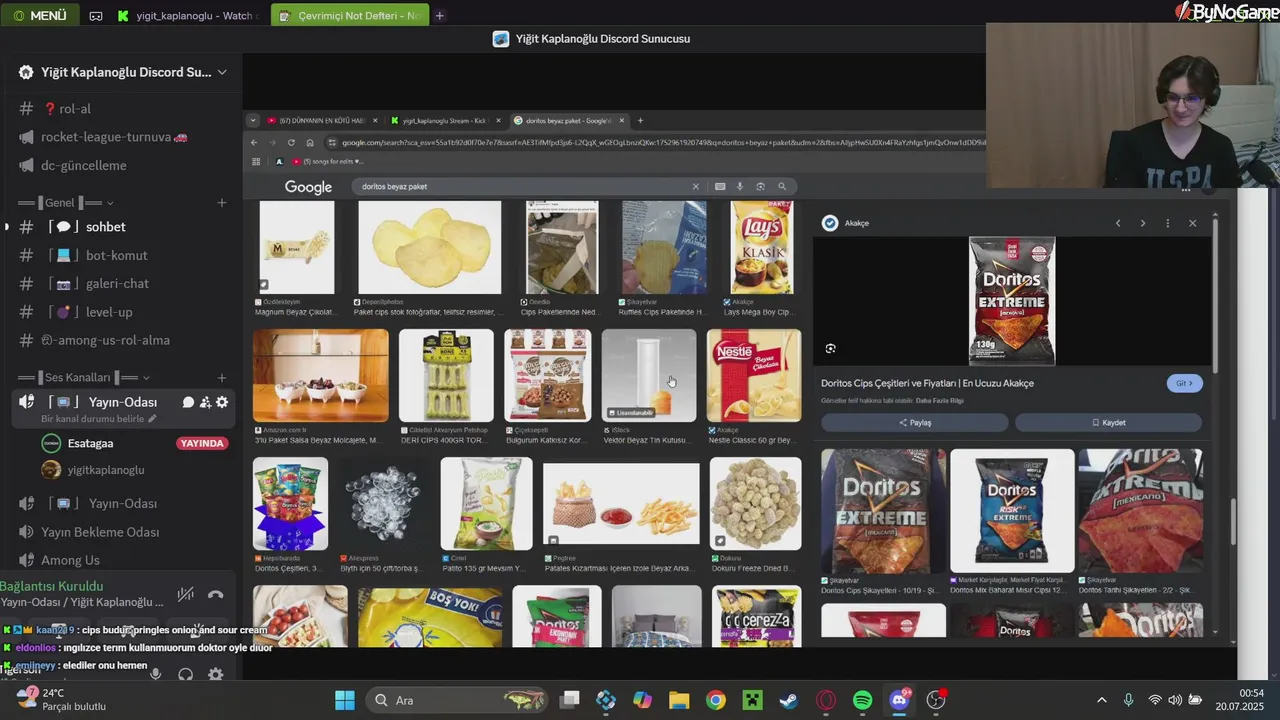1280x720 pixels.
Task: Submit Google search magnifier icon
Action: click(x=782, y=186)
